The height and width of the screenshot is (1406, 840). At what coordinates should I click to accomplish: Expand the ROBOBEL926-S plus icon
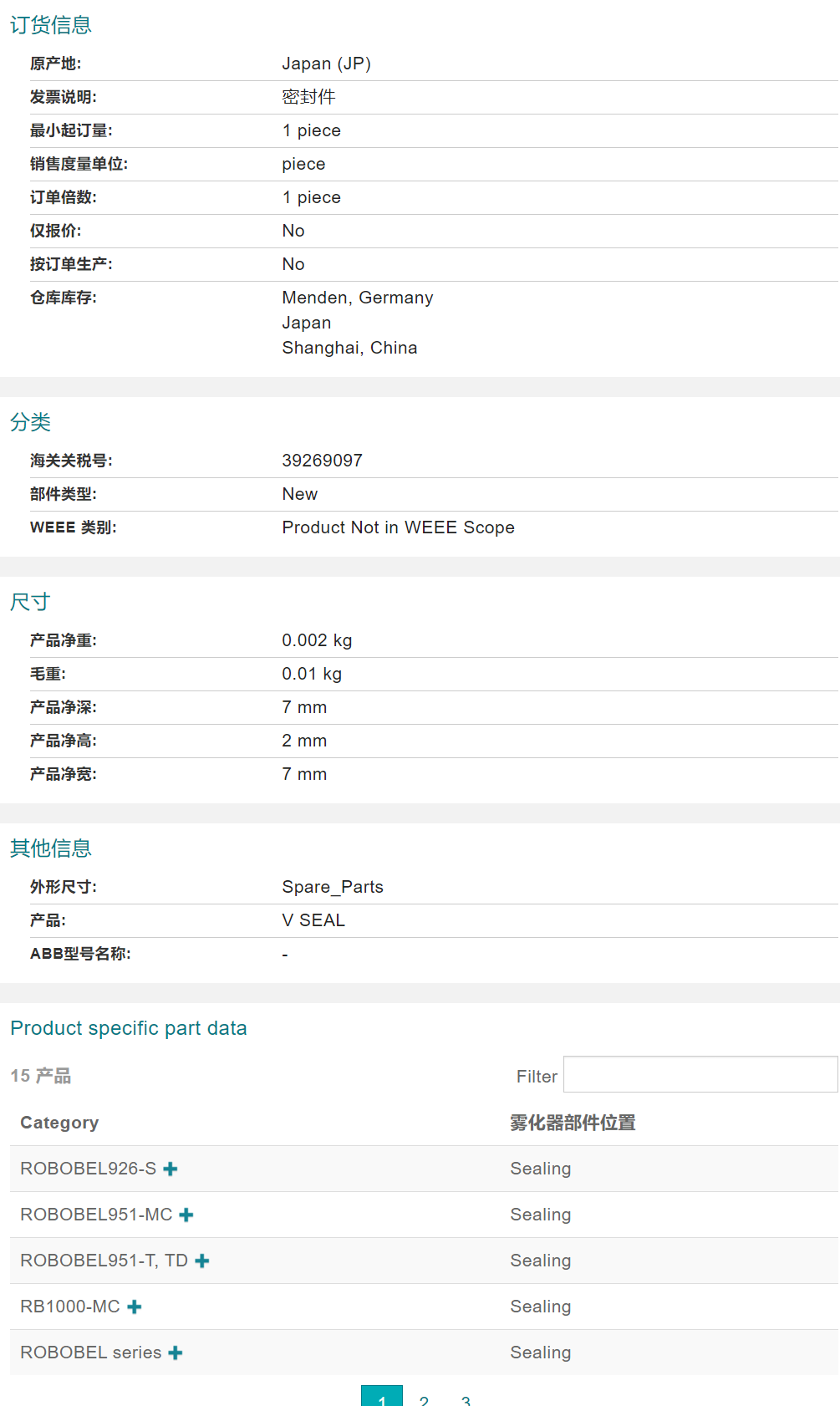pos(171,1169)
